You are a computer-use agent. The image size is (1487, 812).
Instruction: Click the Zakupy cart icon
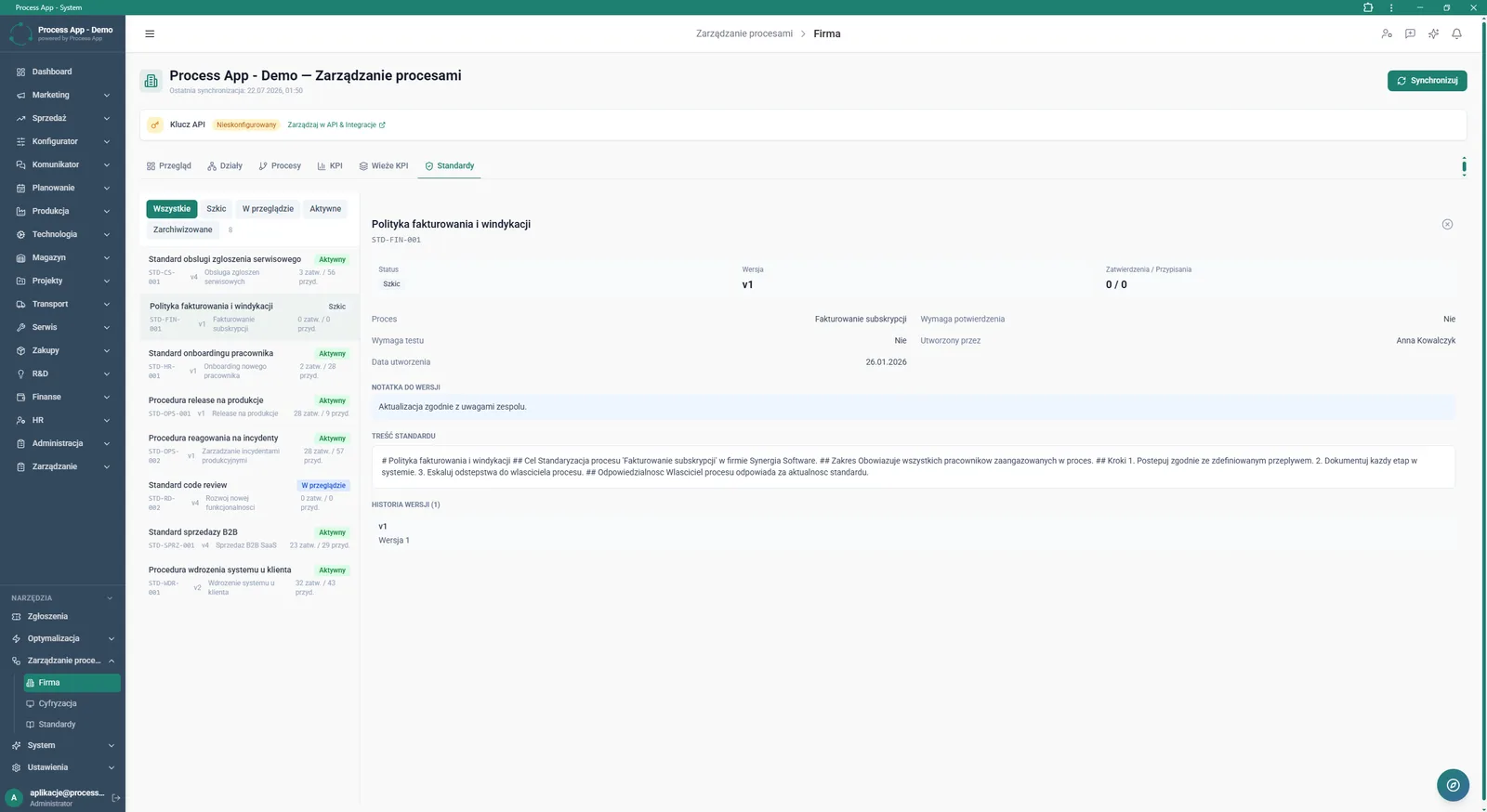[x=20, y=350]
